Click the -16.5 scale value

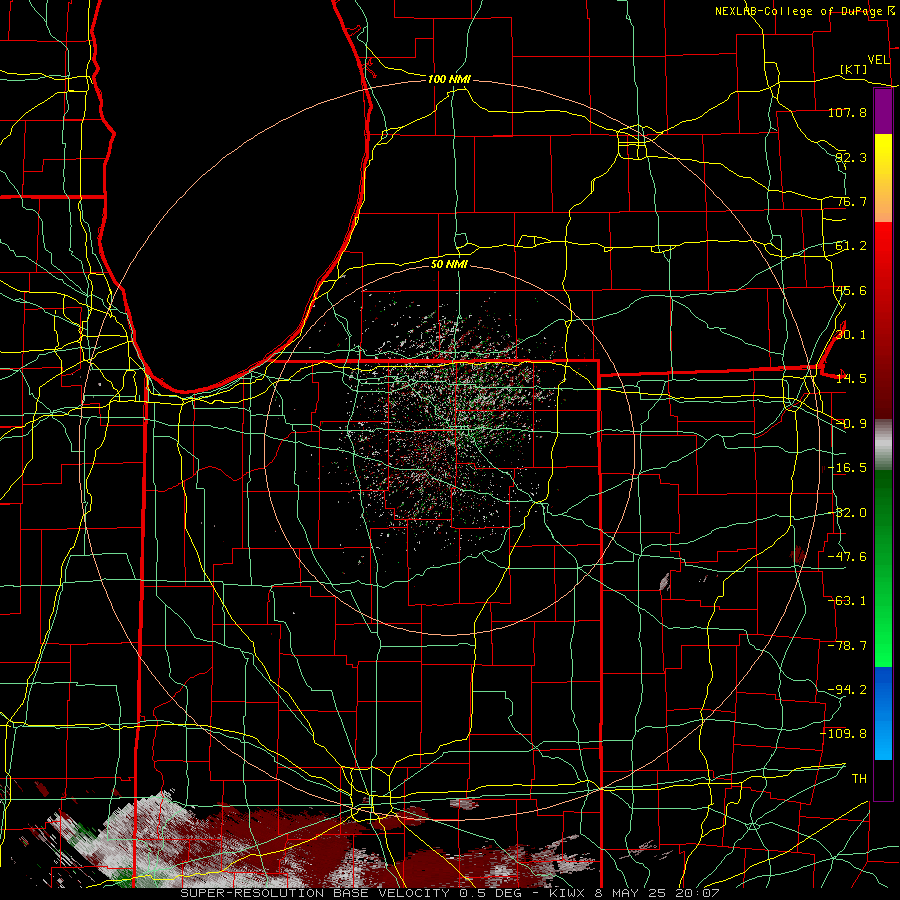coord(847,468)
